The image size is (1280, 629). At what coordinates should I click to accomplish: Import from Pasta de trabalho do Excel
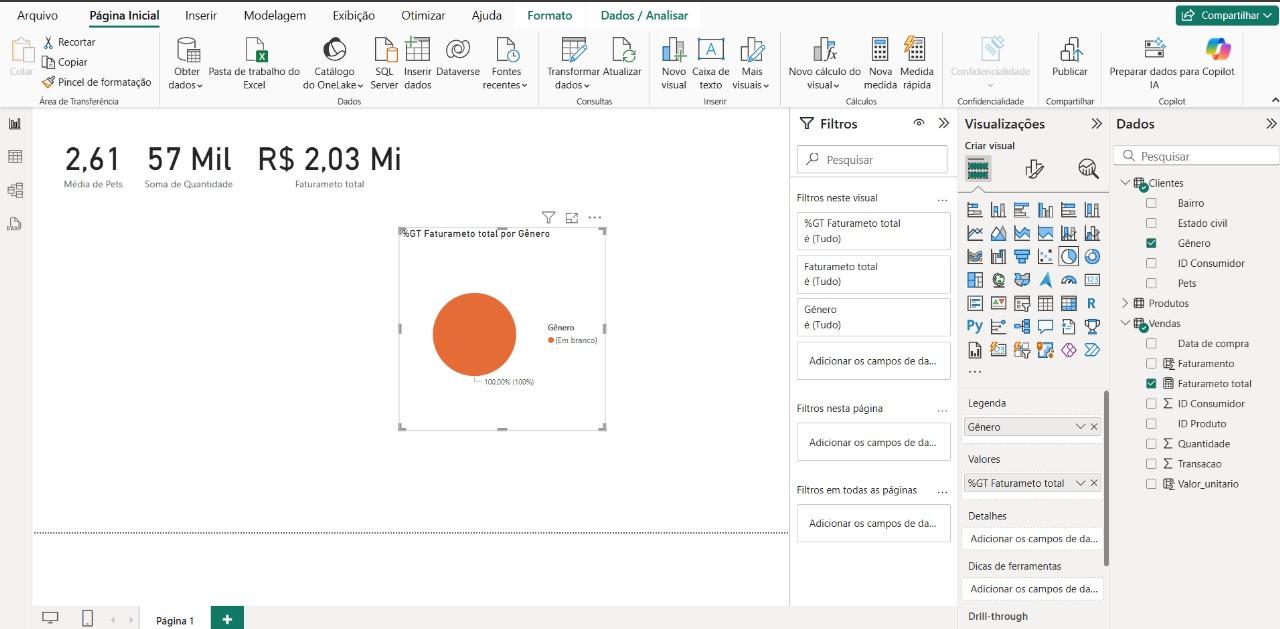[x=255, y=63]
